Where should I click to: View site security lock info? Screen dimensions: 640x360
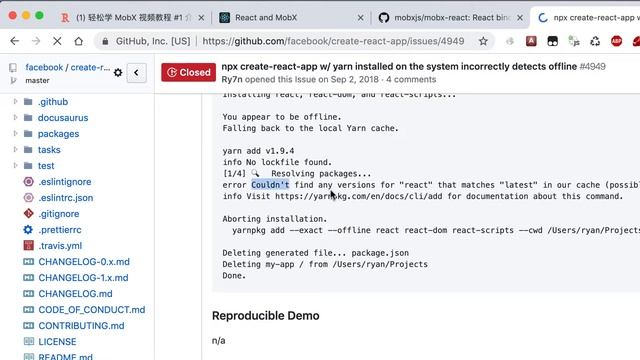pyautogui.click(x=105, y=41)
